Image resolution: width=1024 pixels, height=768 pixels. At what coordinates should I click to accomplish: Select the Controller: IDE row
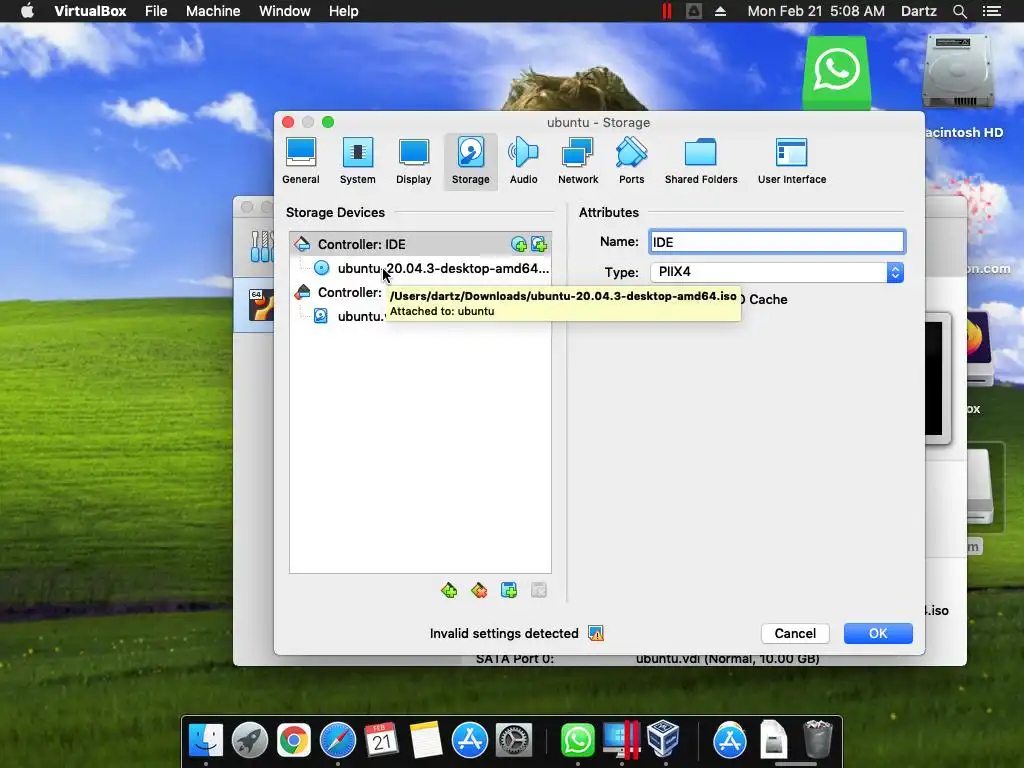pyautogui.click(x=420, y=244)
